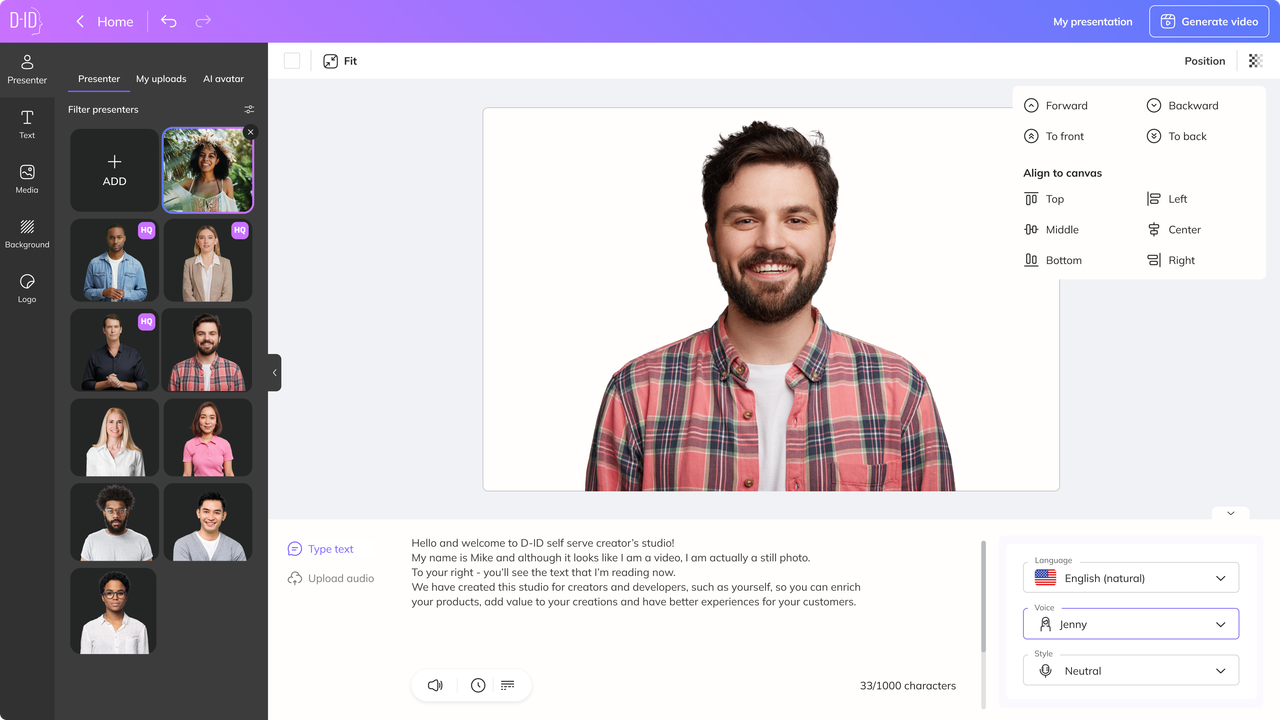Select the HQ man in black shirt
This screenshot has width=1280, height=720.
[x=115, y=350]
